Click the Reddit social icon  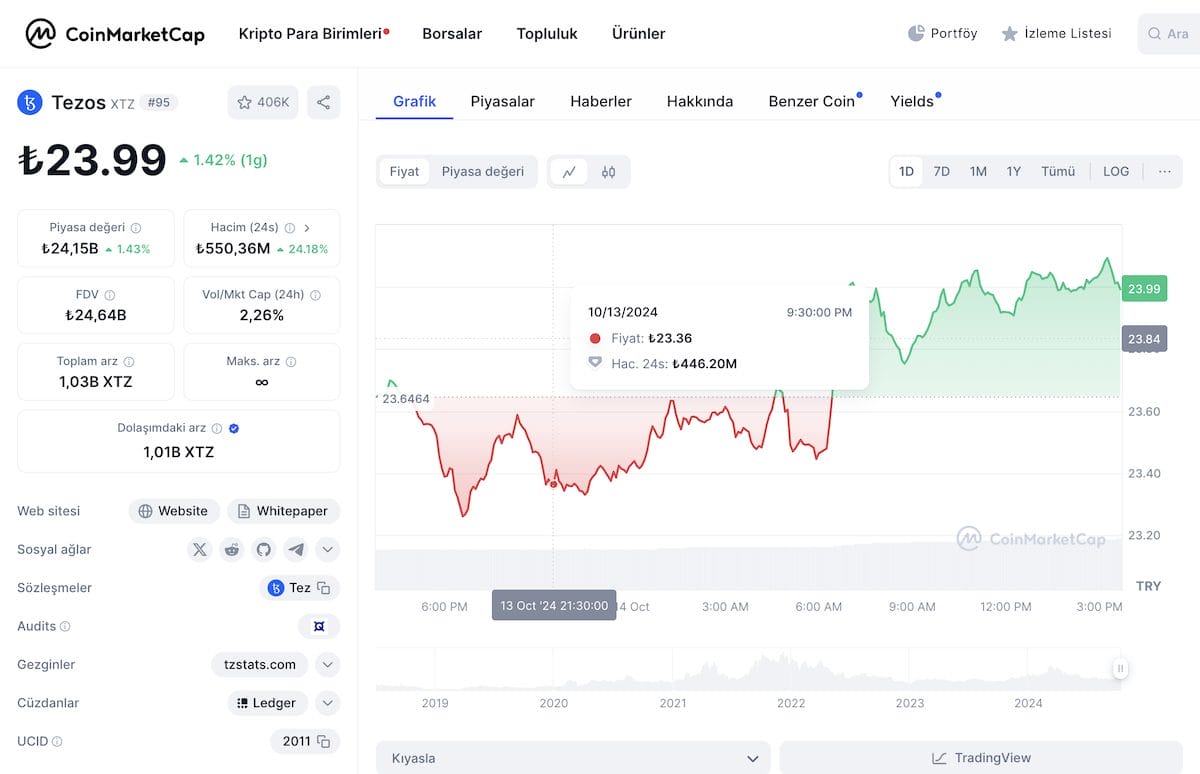[230, 549]
